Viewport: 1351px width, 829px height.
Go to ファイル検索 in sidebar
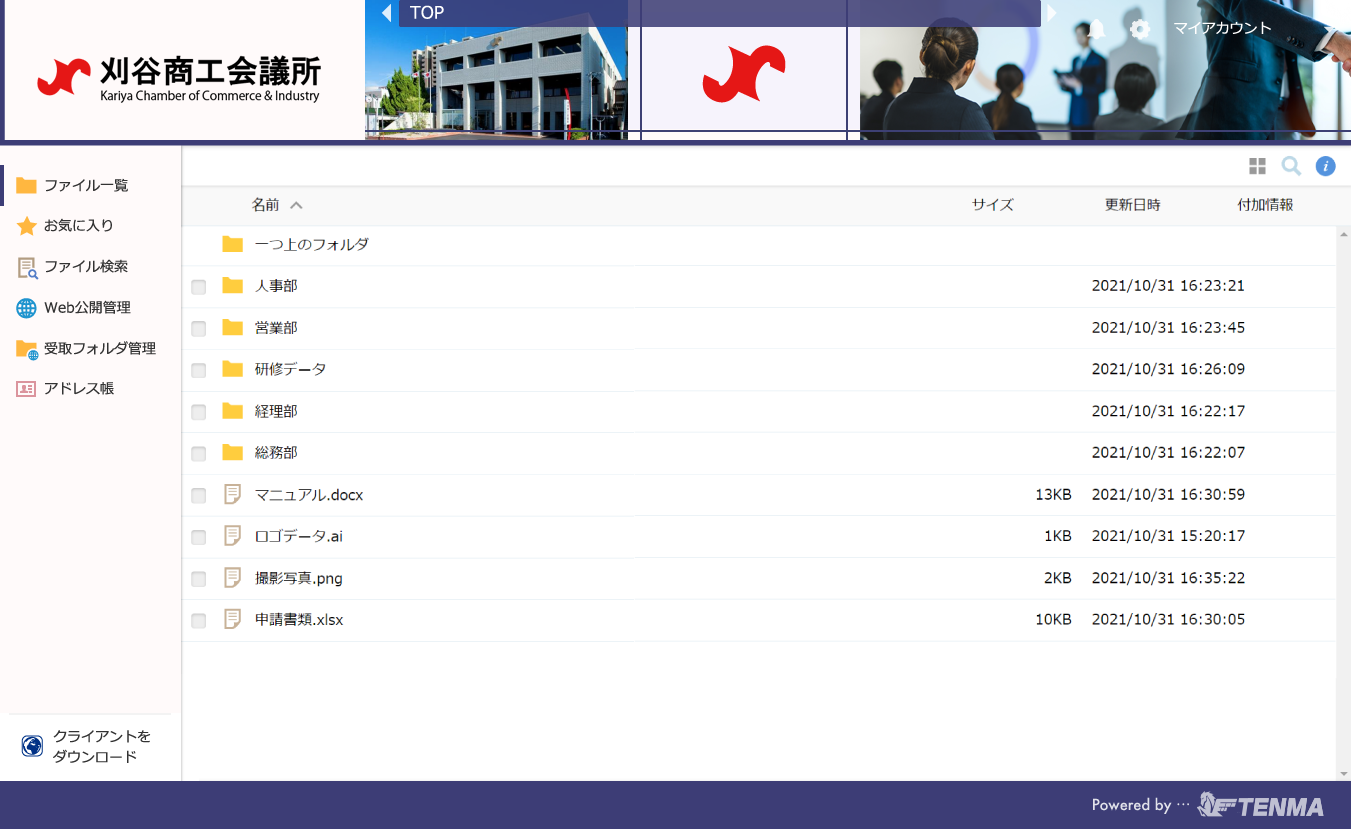point(85,267)
